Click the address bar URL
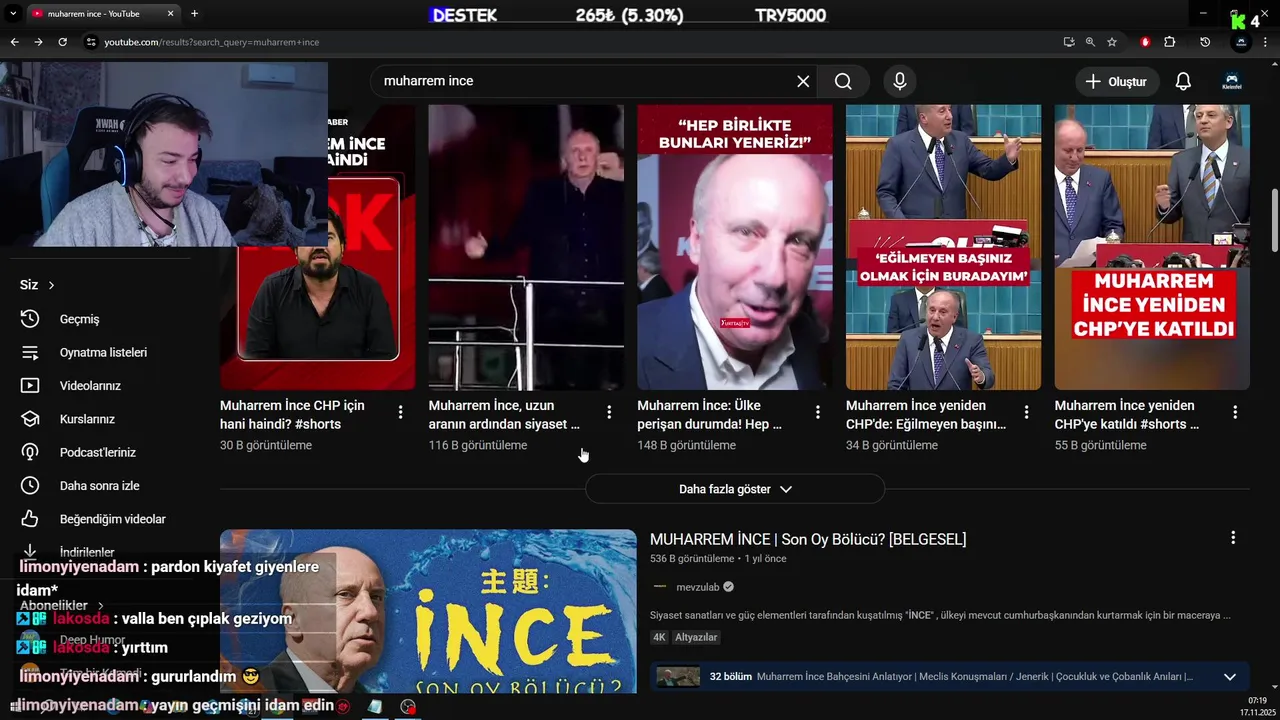This screenshot has width=1280, height=720. pyautogui.click(x=212, y=42)
